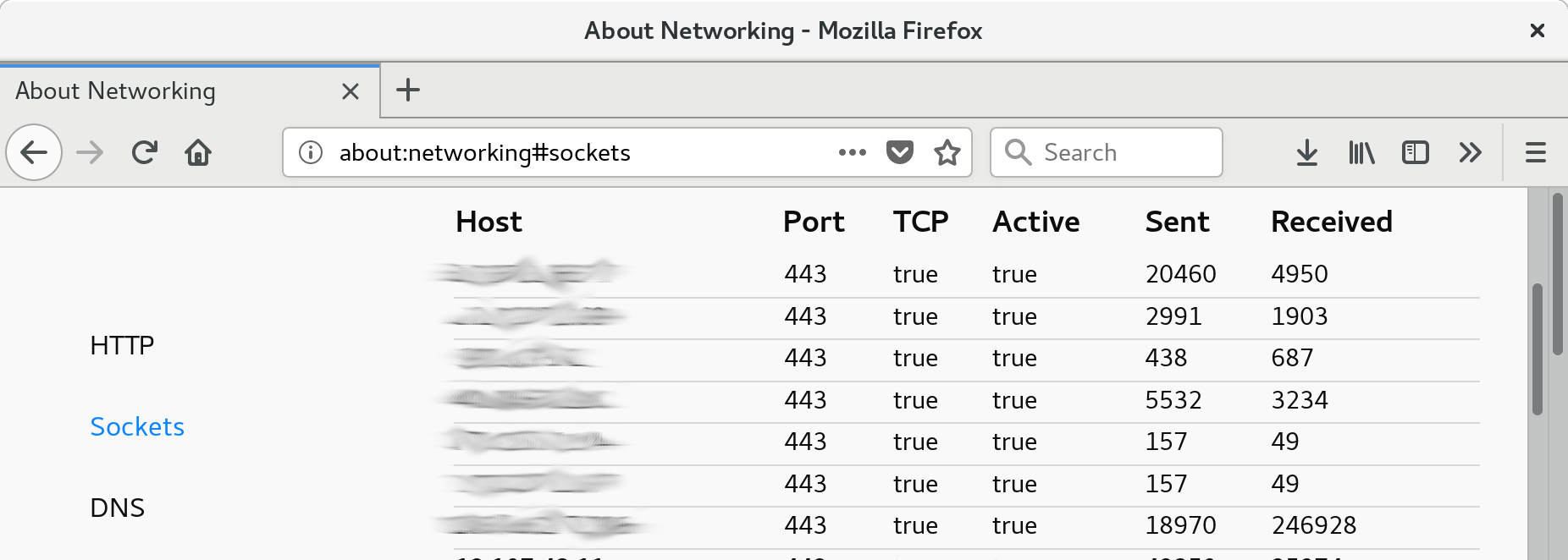The width and height of the screenshot is (1568, 560).
Task: Open the Firefox home page
Action: [198, 152]
